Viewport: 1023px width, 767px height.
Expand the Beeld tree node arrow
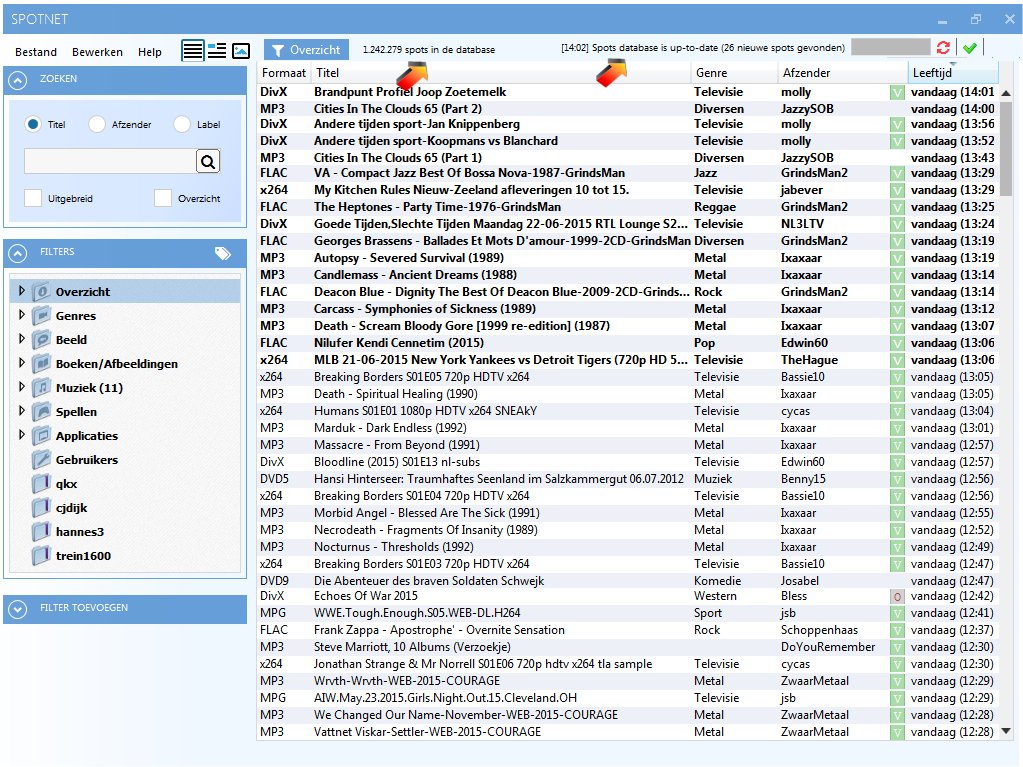pyautogui.click(x=22, y=338)
